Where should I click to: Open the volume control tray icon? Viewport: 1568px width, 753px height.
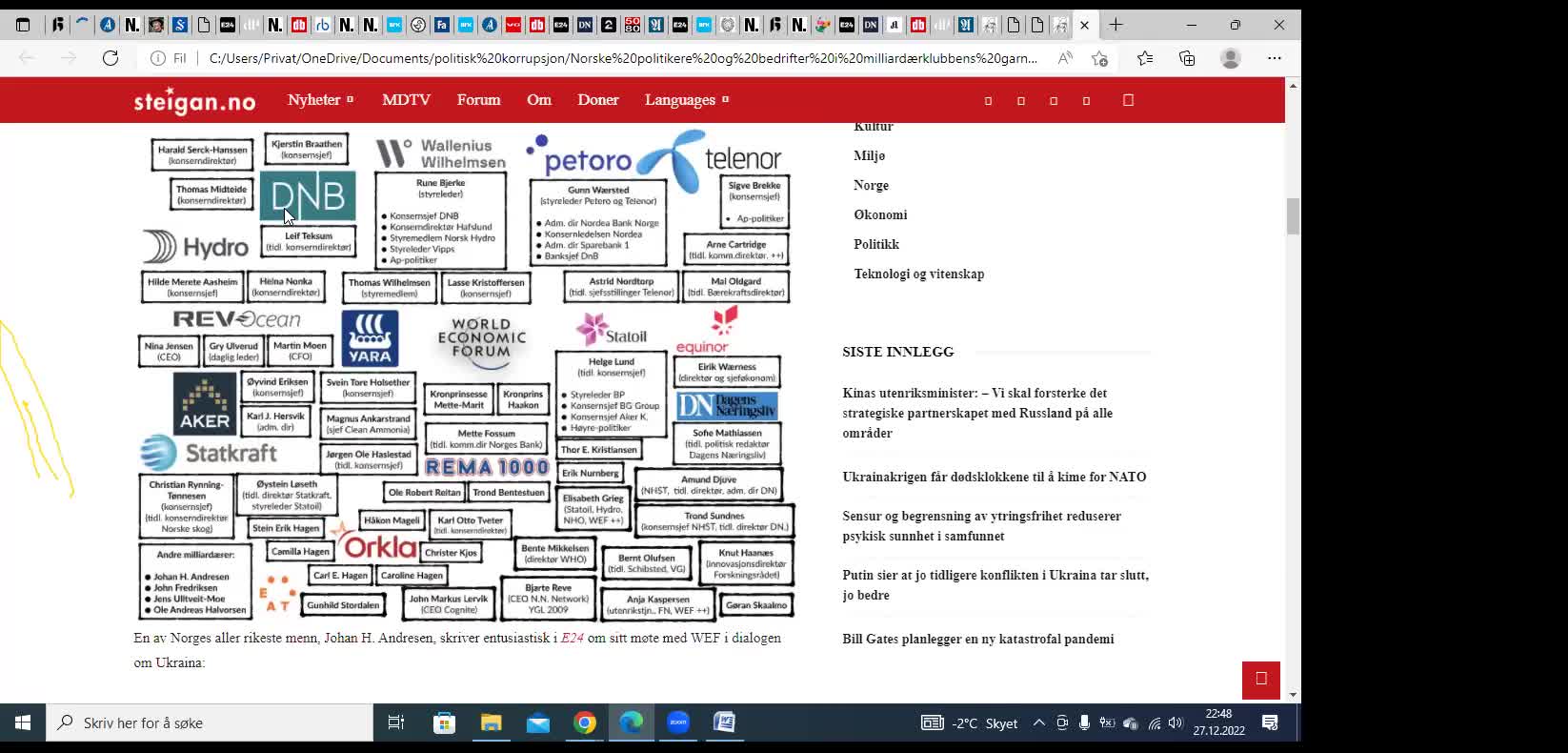point(1176,722)
